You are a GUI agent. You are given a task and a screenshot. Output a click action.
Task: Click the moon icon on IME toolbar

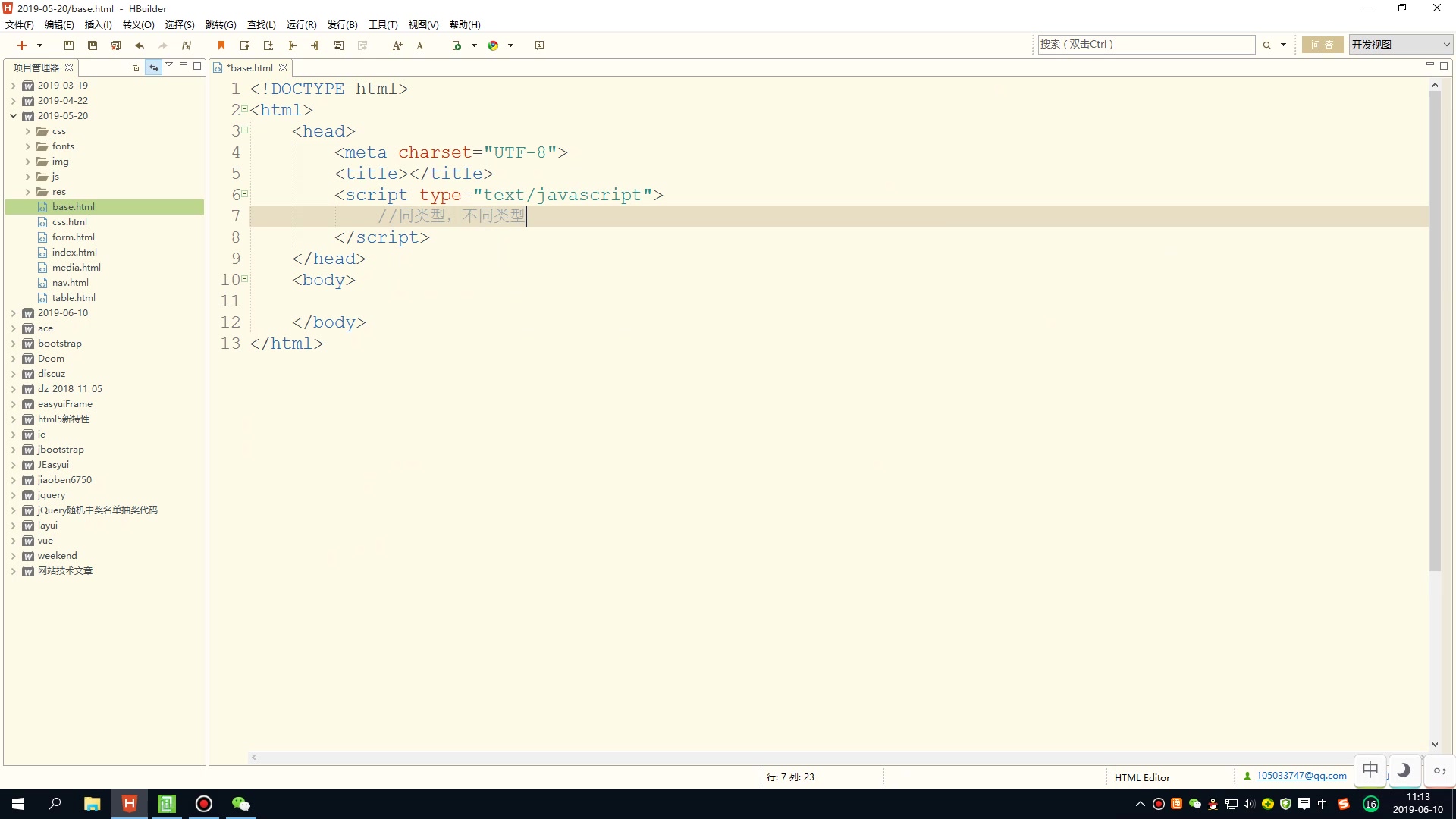click(1404, 770)
